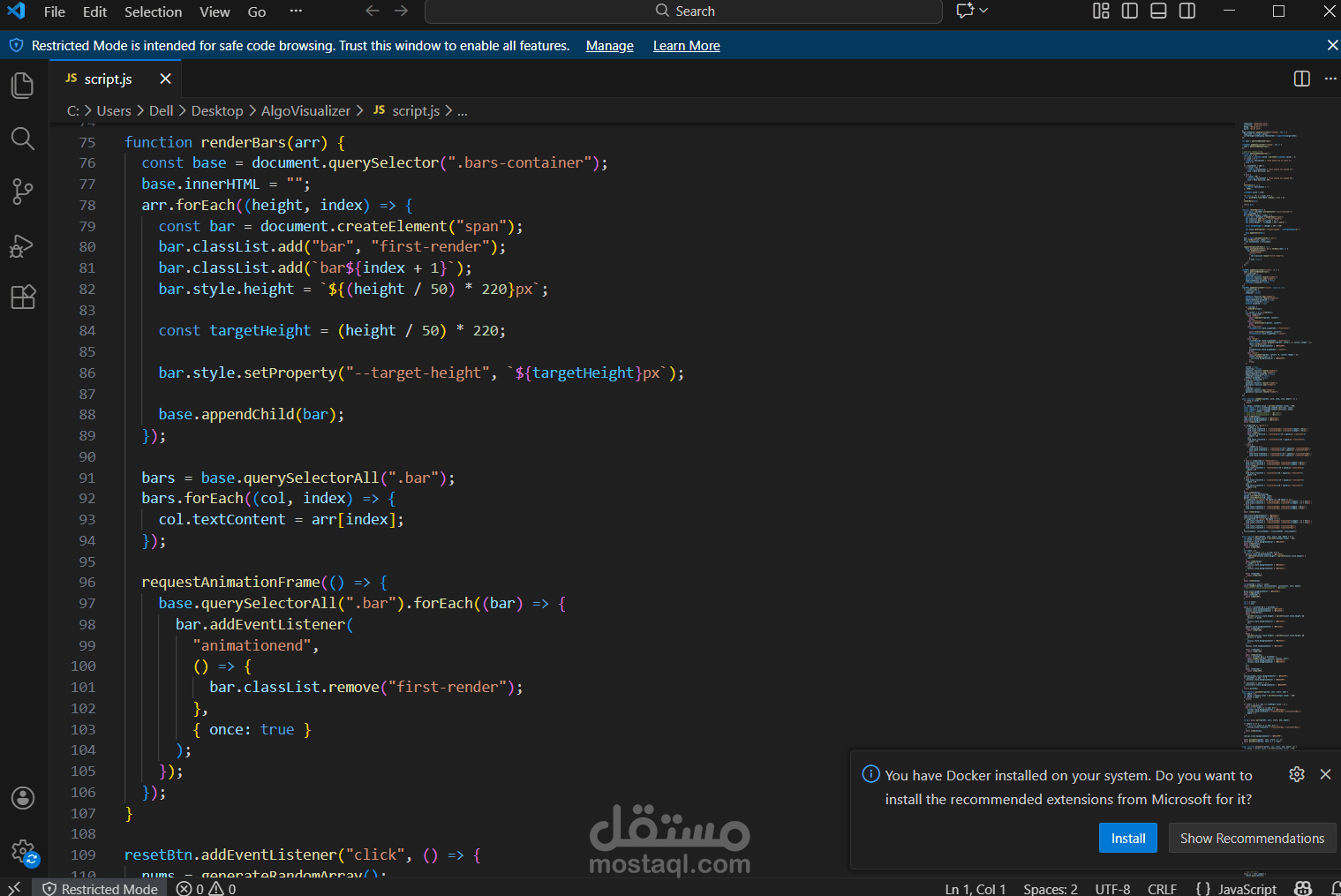Select Dell in the breadcrumb
This screenshot has height=896, width=1341.
coord(162,110)
